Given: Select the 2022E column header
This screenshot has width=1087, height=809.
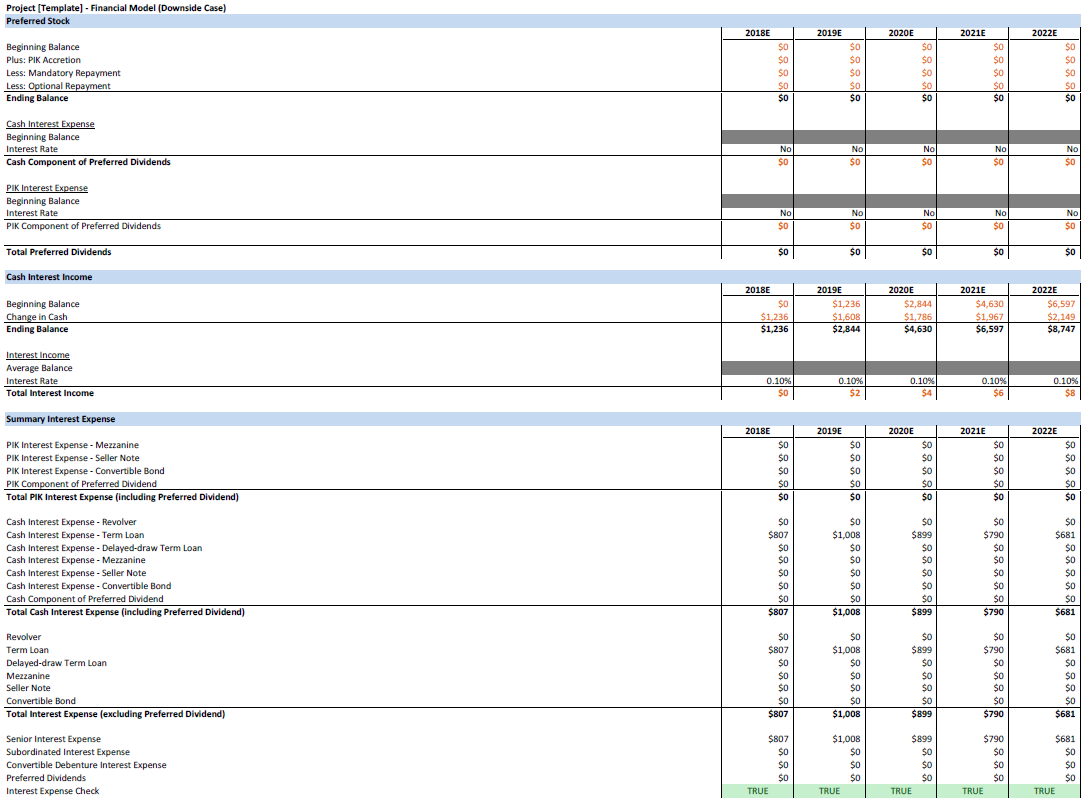Looking at the screenshot, I should pos(1044,33).
